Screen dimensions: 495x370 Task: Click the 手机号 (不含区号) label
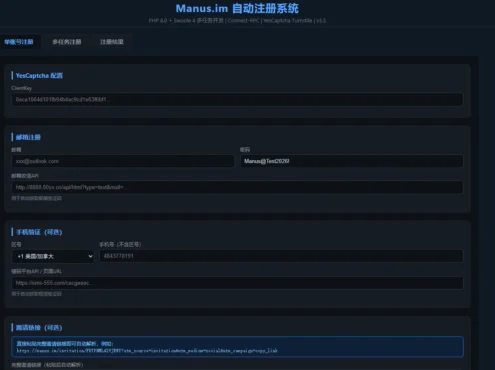120,245
